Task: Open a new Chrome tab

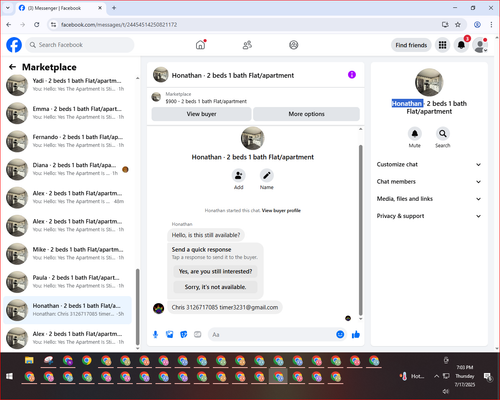Action: point(114,8)
